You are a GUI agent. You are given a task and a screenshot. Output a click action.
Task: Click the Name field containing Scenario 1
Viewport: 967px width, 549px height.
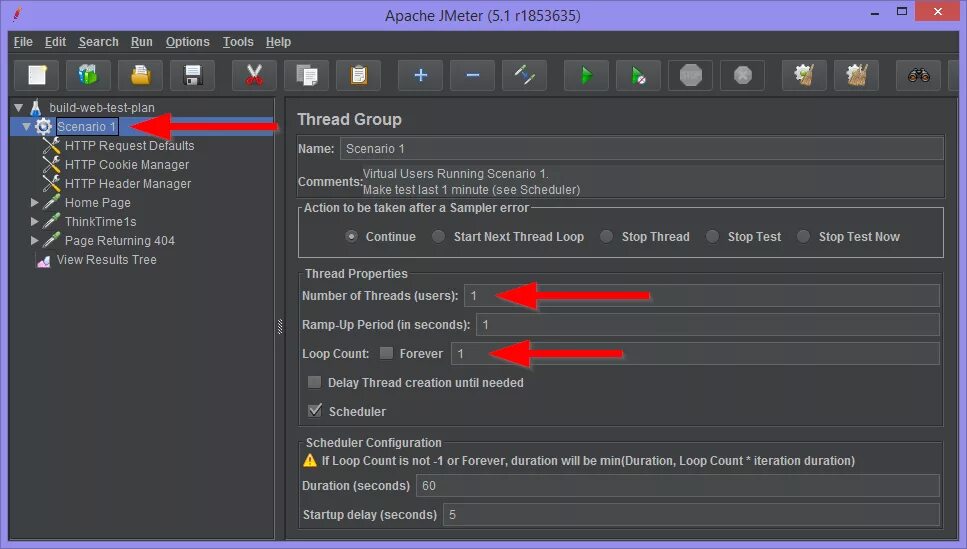point(641,149)
